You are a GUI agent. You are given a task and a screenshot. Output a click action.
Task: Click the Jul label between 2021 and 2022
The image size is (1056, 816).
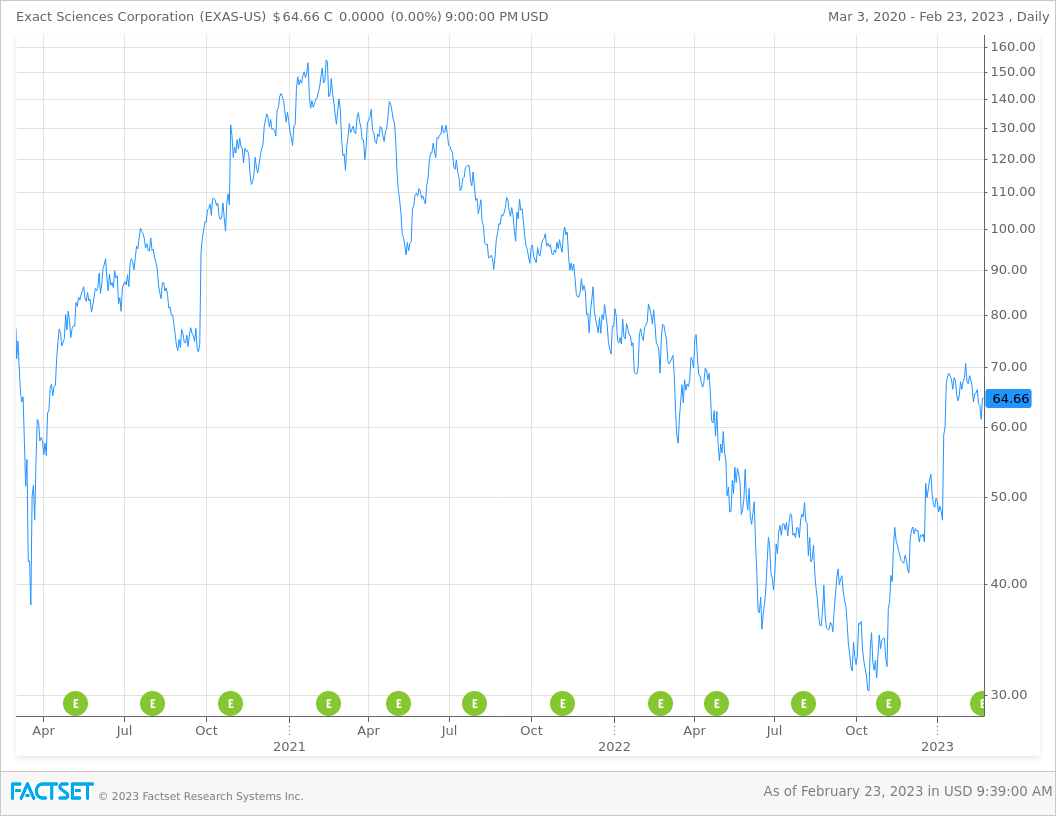tap(449, 730)
